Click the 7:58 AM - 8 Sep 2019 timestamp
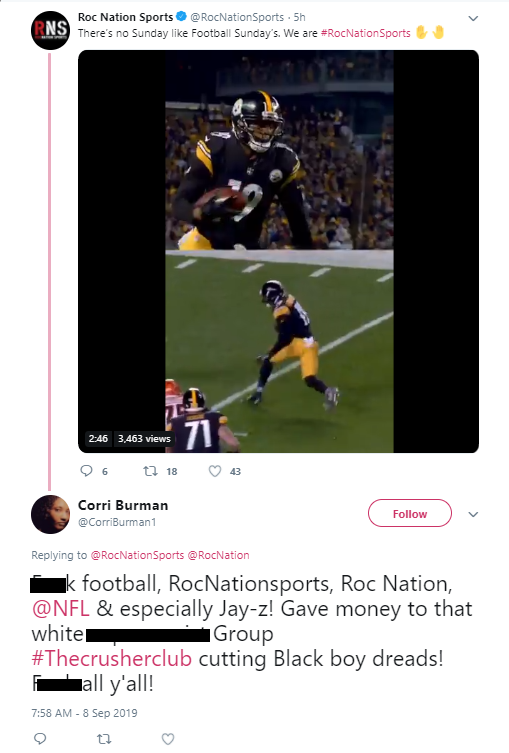The height and width of the screenshot is (753, 509). point(84,713)
